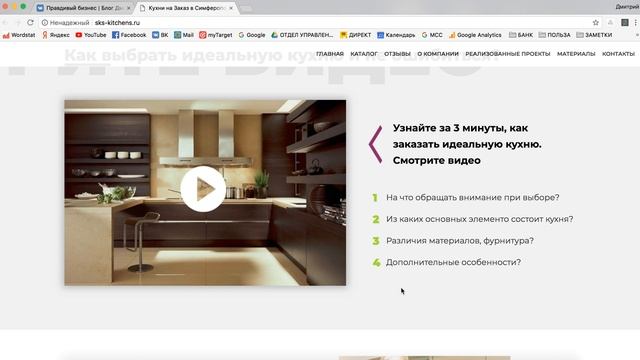The height and width of the screenshot is (360, 640).
Task: Open the Календарь bookmark
Action: click(x=396, y=35)
